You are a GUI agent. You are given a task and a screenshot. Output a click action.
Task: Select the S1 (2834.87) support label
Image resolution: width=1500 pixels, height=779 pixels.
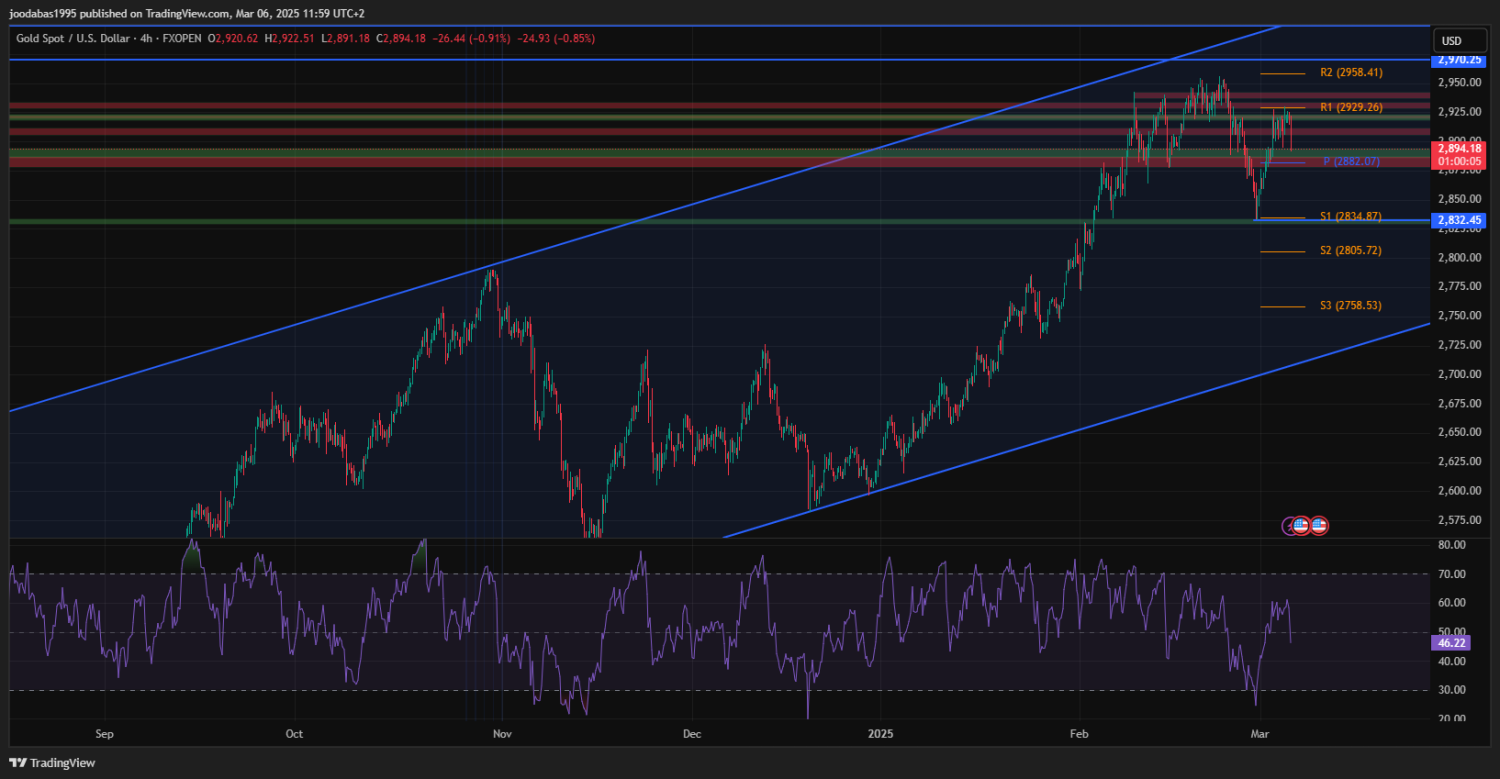1350,217
